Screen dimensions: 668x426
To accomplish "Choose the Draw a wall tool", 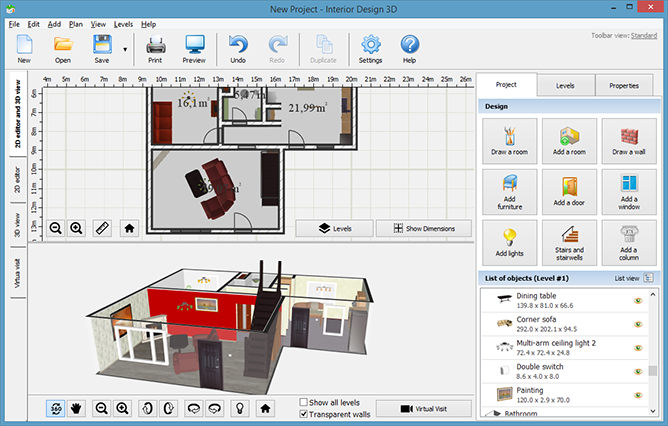I will [629, 141].
